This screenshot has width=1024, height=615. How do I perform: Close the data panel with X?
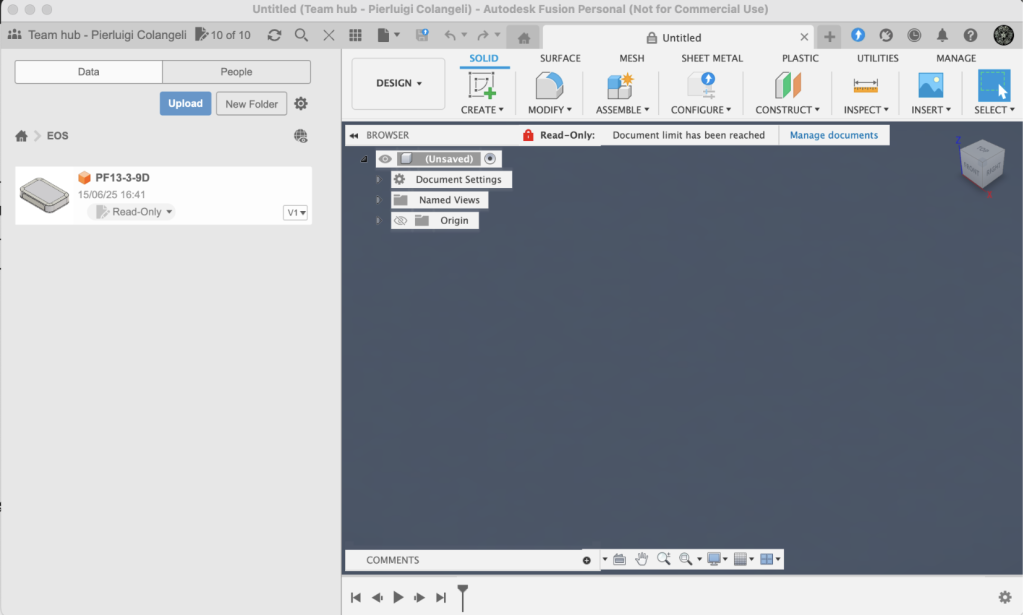click(328, 35)
